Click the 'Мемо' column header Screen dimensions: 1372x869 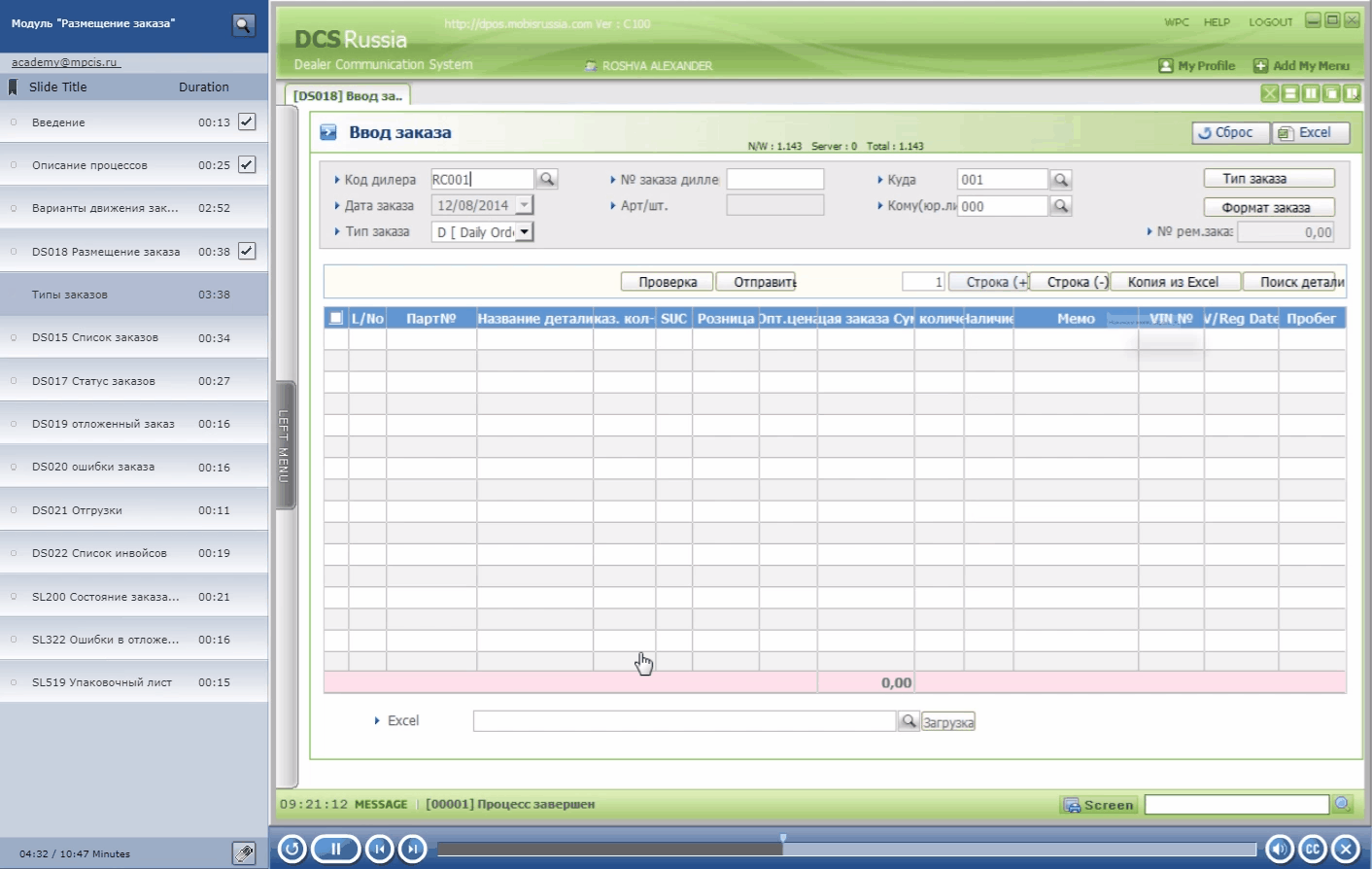pyautogui.click(x=1076, y=319)
